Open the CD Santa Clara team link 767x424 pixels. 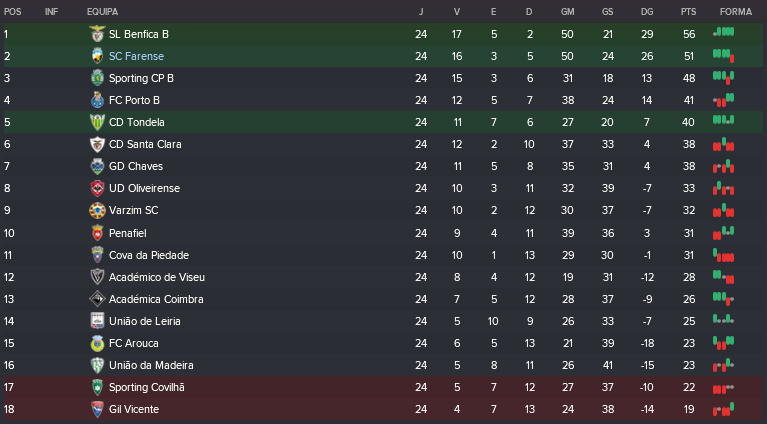click(x=145, y=144)
